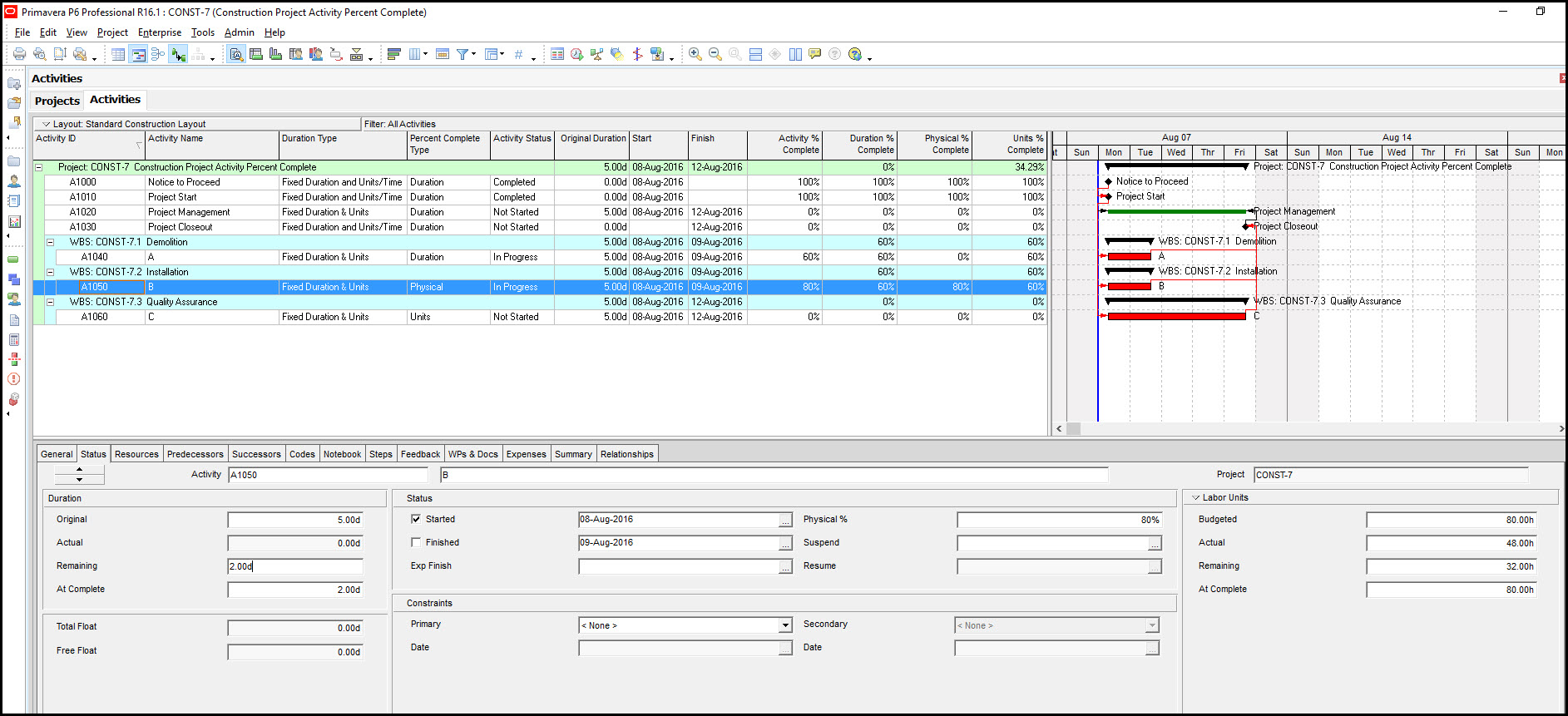Click the Physical % Complete column header

(934, 145)
